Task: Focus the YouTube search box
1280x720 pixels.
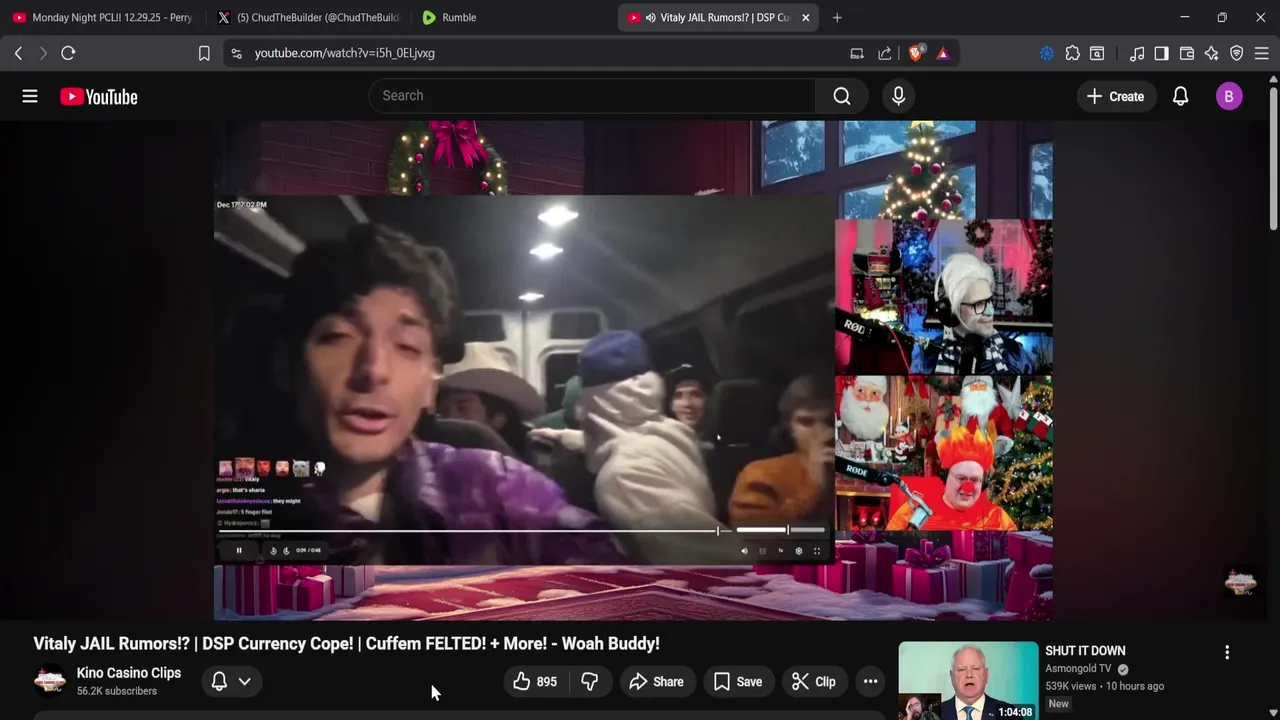Action: click(x=592, y=96)
